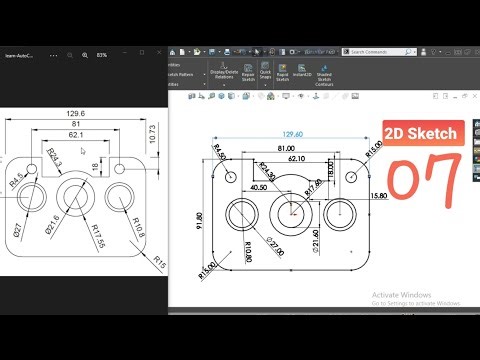480x360 pixels.
Task: Click the second icon in view toolbar
Action: coord(201,96)
